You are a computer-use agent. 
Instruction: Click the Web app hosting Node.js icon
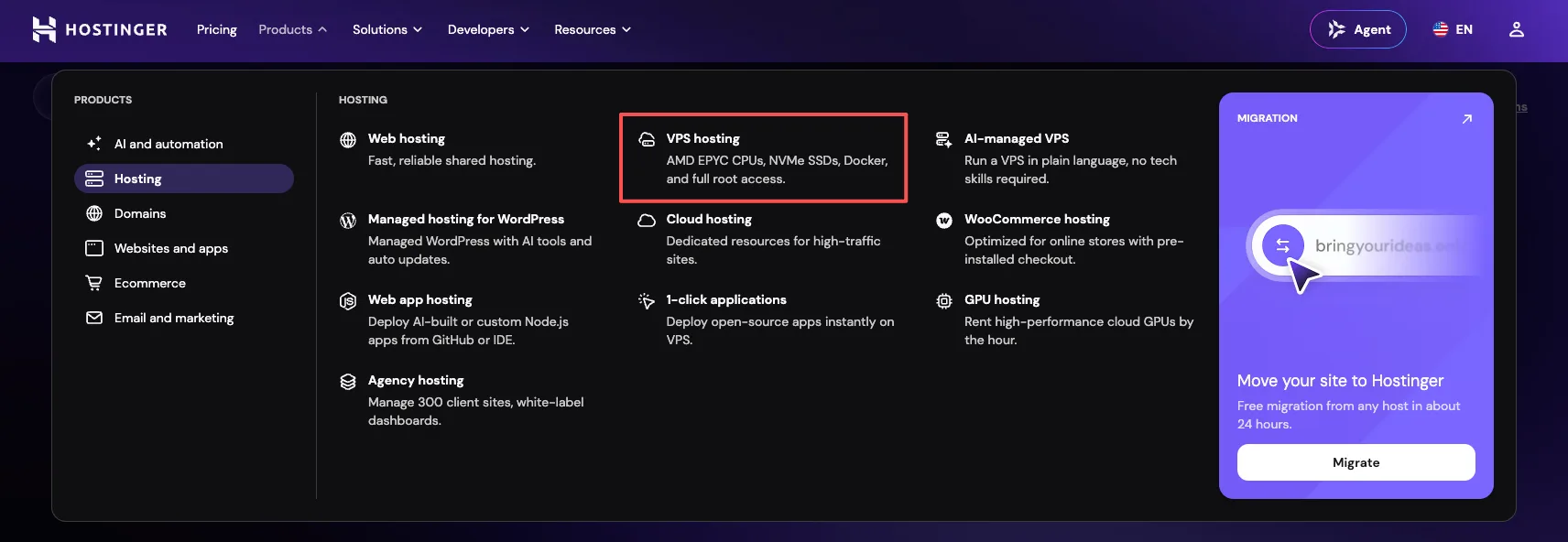click(348, 301)
